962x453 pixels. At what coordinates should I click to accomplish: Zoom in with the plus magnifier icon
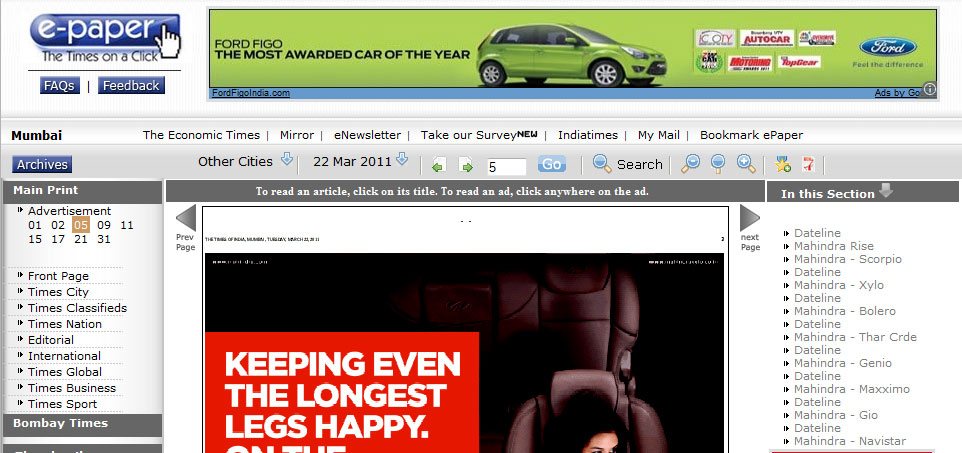point(746,164)
